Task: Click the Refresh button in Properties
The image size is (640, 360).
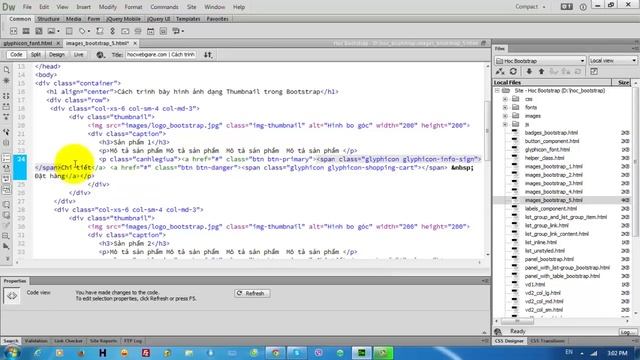Action: point(252,293)
